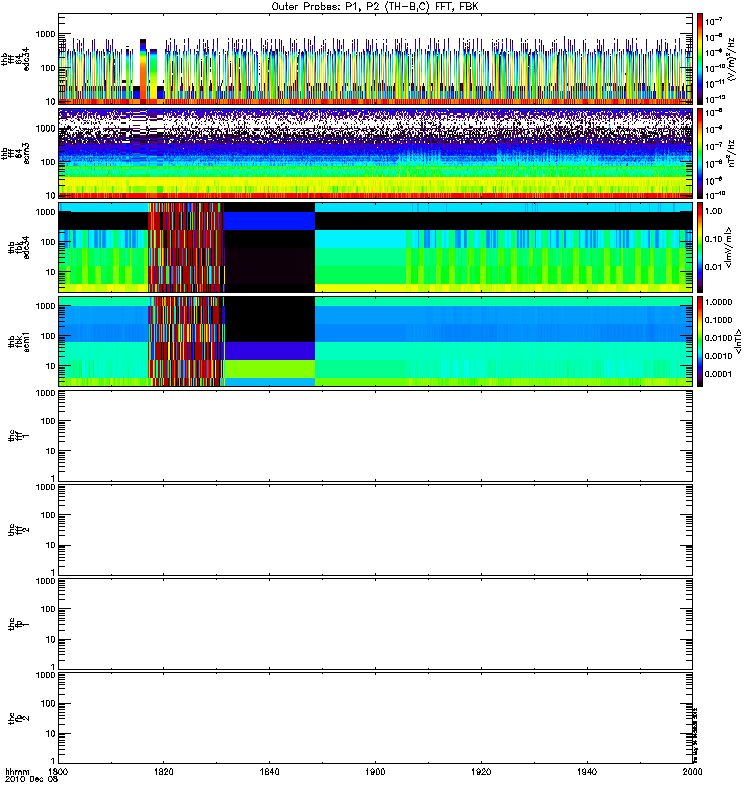
Task: Select the thb fff 64 edc34 spectrogram panel
Action: (x=375, y=59)
